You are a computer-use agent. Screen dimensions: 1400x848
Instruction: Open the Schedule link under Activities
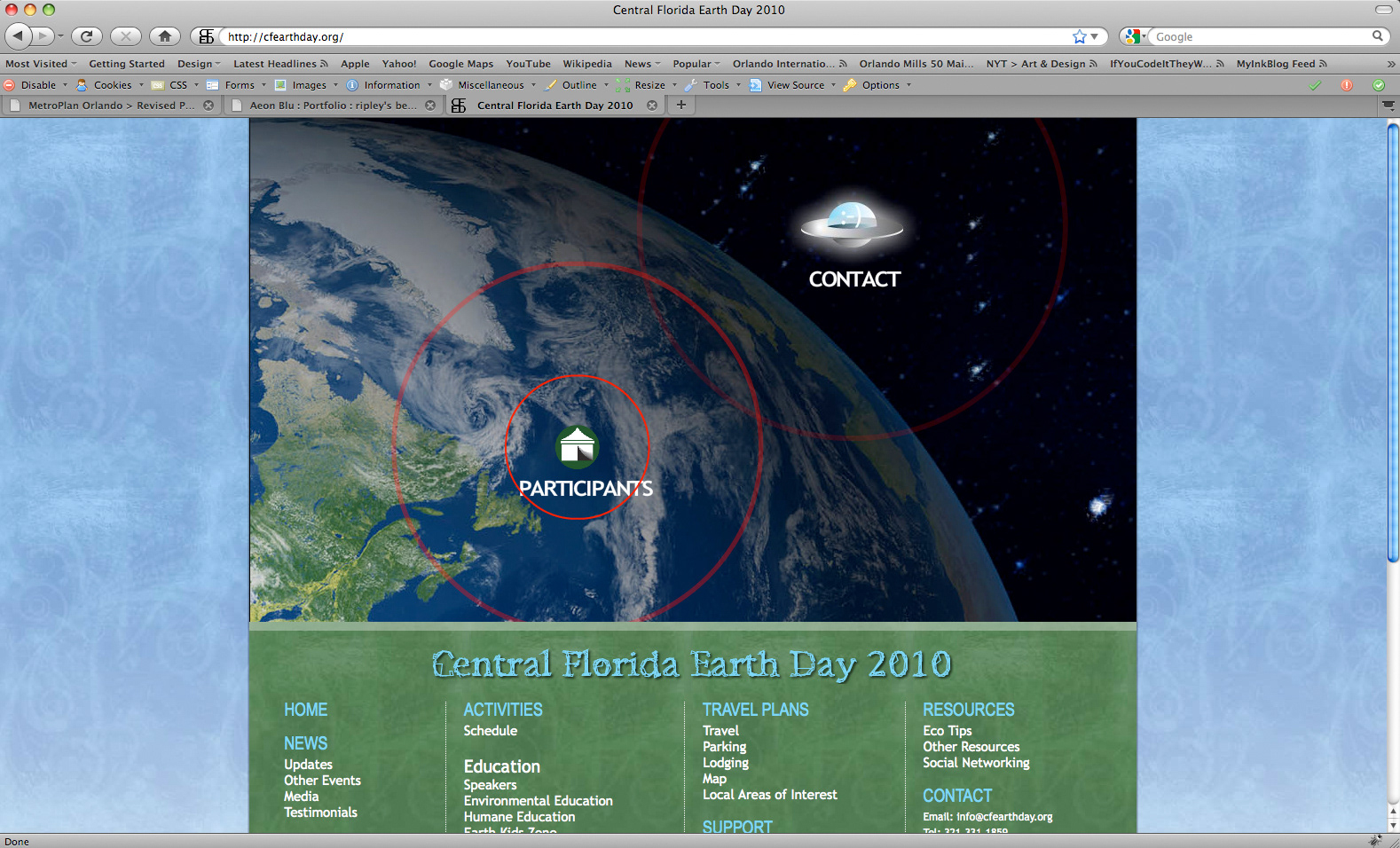(x=490, y=731)
